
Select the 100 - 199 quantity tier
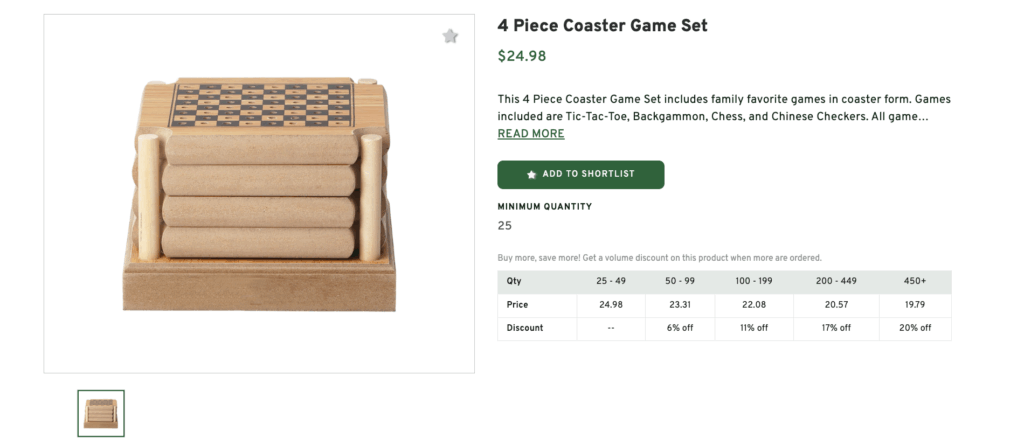pos(754,281)
